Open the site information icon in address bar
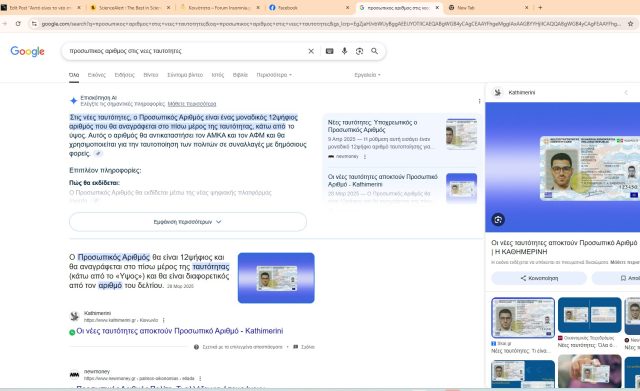 pos(34,24)
